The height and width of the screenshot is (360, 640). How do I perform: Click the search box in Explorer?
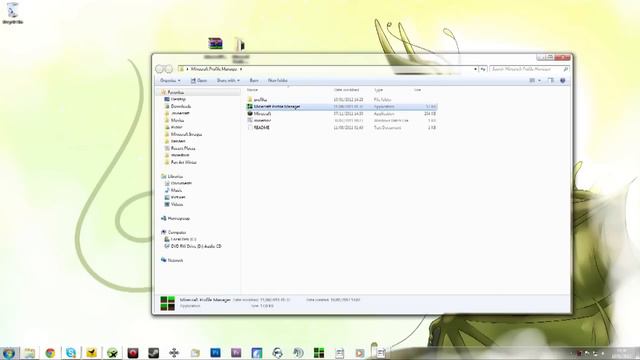point(529,69)
